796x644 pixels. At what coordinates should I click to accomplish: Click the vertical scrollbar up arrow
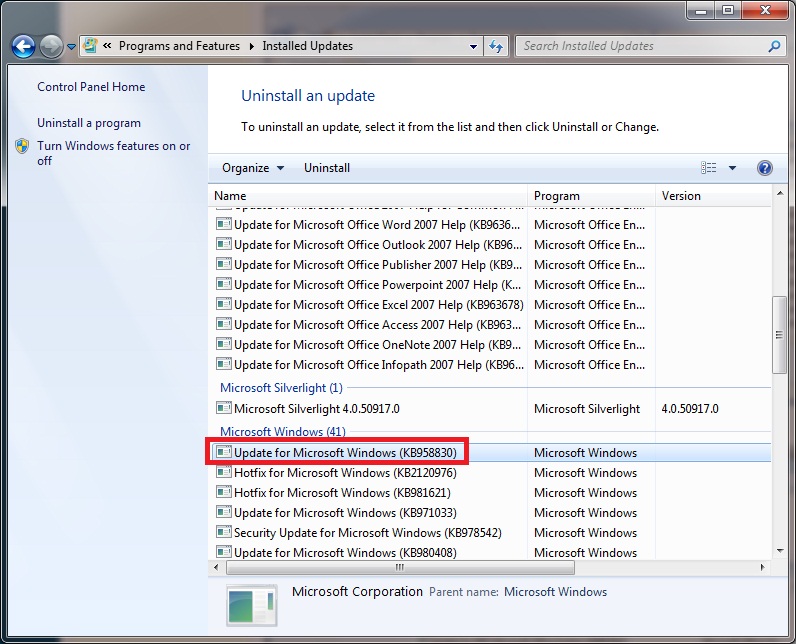pyautogui.click(x=779, y=193)
